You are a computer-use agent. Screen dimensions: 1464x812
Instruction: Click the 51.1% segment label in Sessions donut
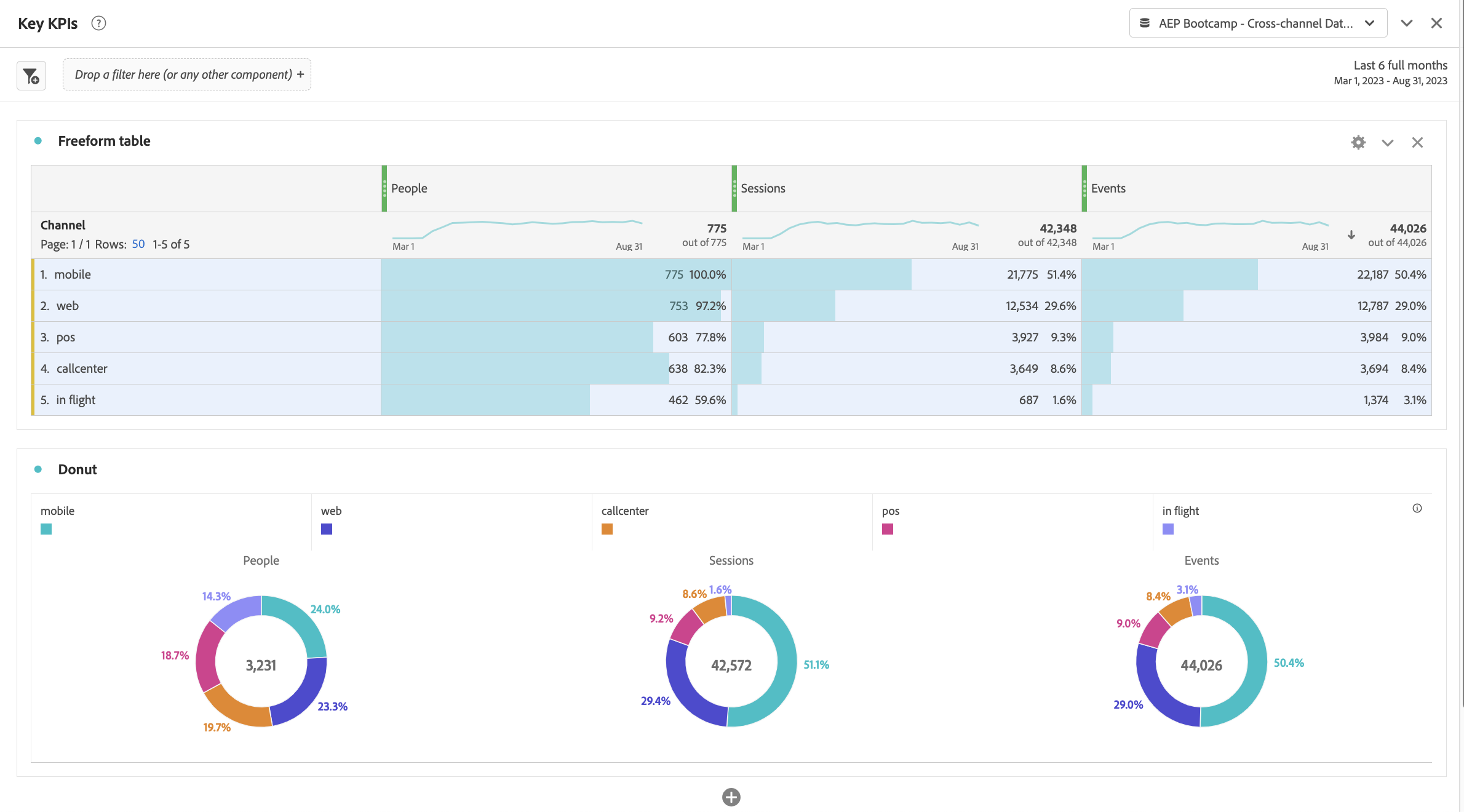816,664
